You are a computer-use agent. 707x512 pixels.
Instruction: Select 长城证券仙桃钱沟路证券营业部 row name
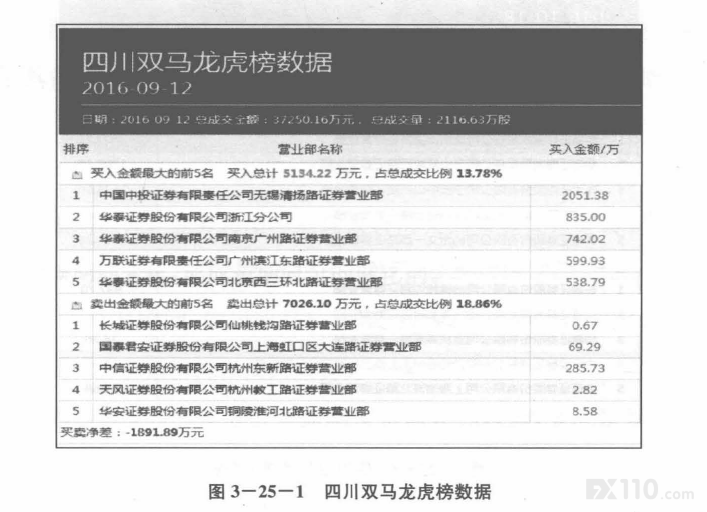pos(228,325)
